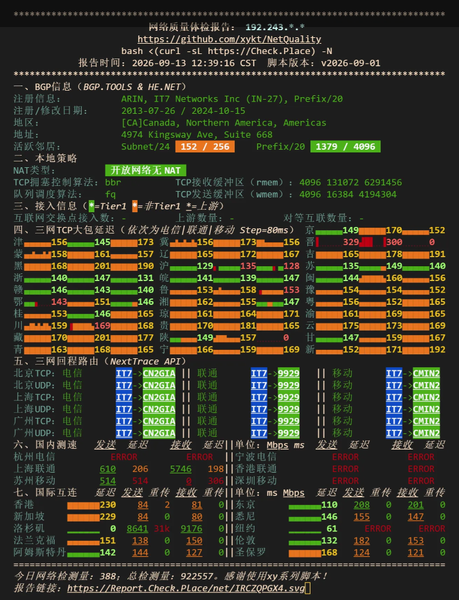
Task: Click congestion algorithm value bbr
Action: click(x=113, y=183)
